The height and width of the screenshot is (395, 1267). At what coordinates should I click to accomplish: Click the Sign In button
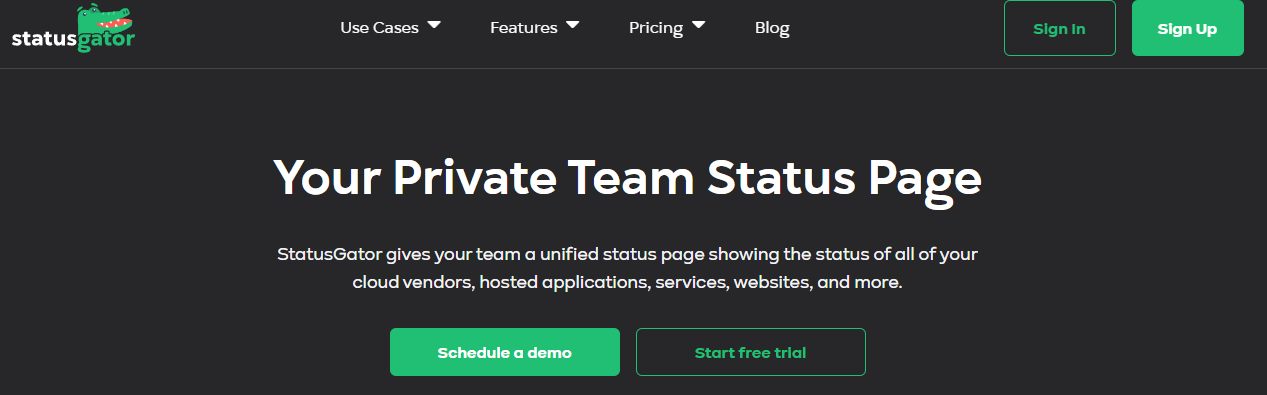click(1059, 28)
